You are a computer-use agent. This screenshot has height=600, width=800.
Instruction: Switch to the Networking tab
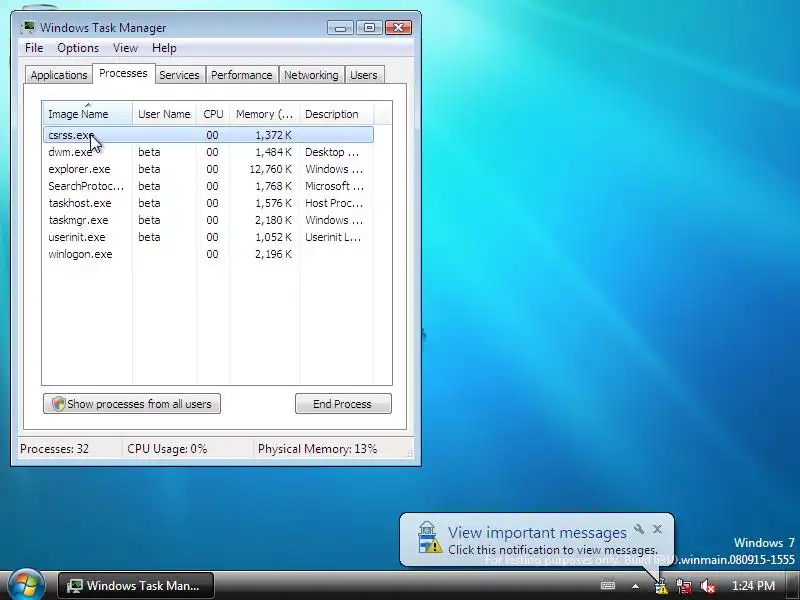(x=311, y=75)
